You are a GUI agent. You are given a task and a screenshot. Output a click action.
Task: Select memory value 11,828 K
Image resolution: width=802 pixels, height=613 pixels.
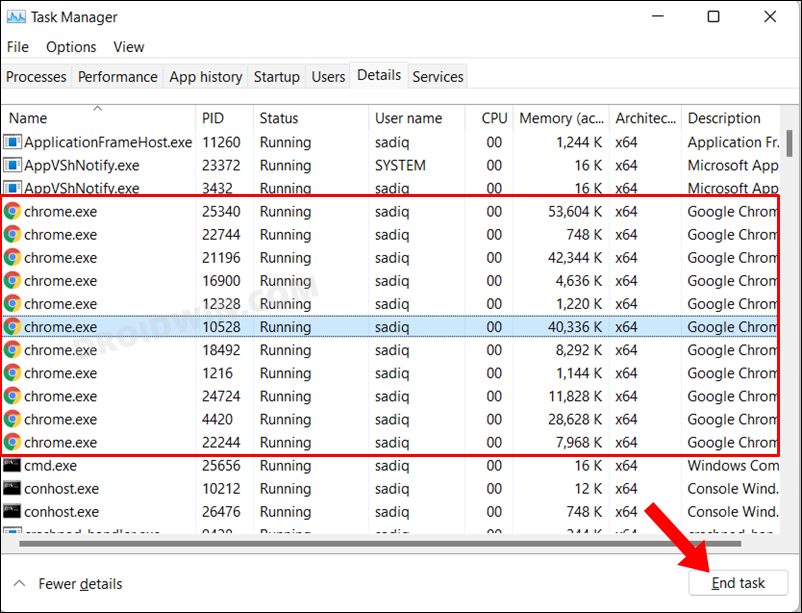tap(575, 396)
